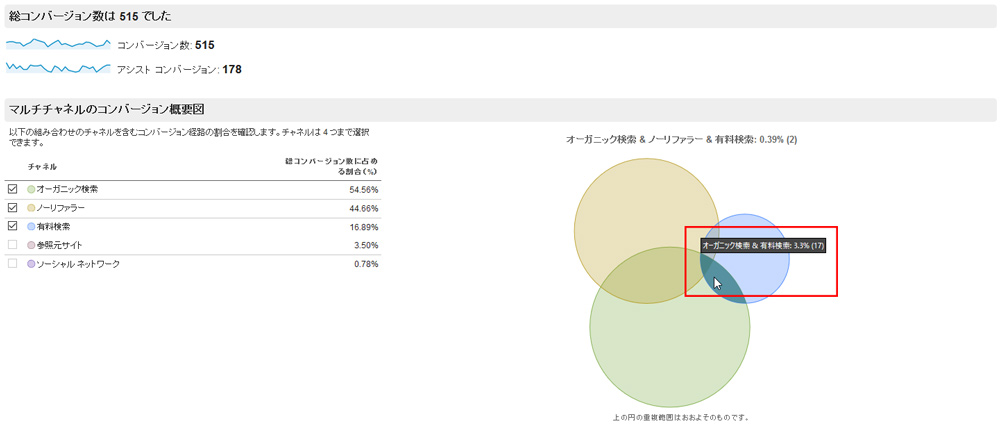Click green color dot beside オーガニック検索
The height and width of the screenshot is (425, 1000).
[31, 190]
